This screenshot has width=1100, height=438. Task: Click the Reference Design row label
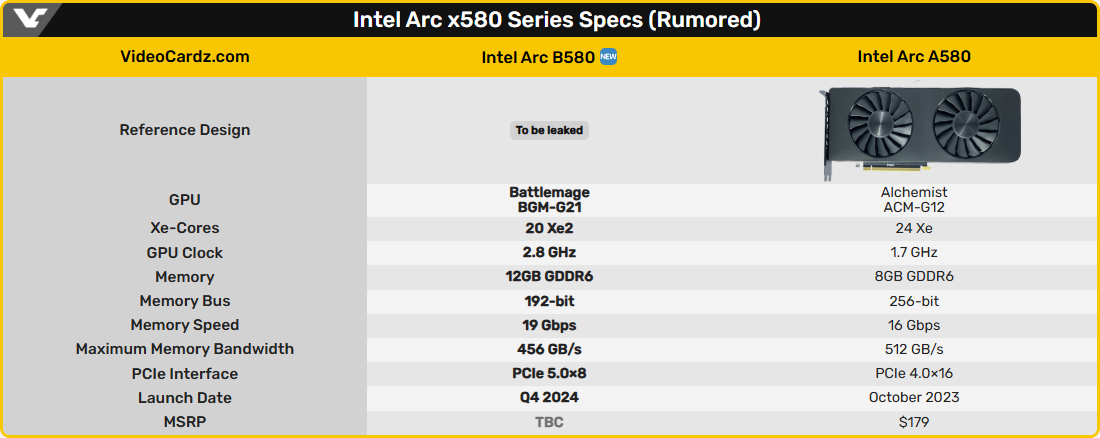point(185,130)
